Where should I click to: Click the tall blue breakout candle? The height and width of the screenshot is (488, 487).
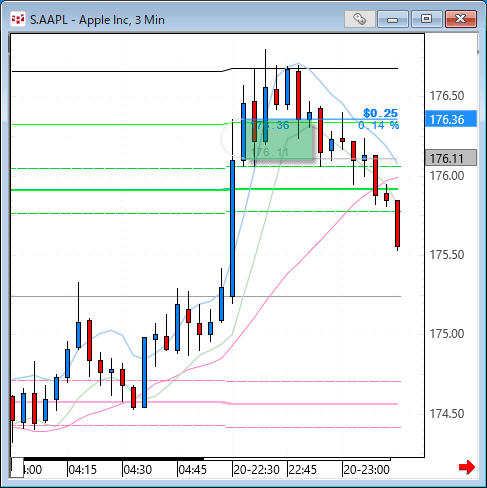[x=232, y=228]
